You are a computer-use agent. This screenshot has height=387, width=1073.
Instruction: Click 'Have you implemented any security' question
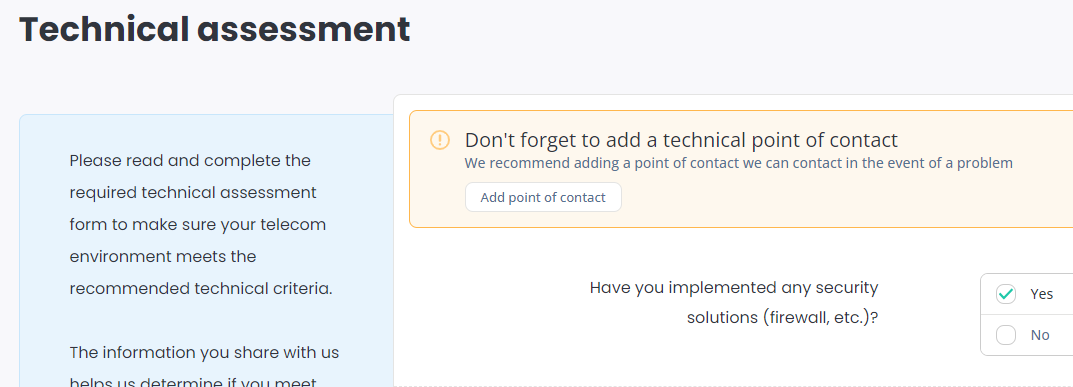coord(734,288)
